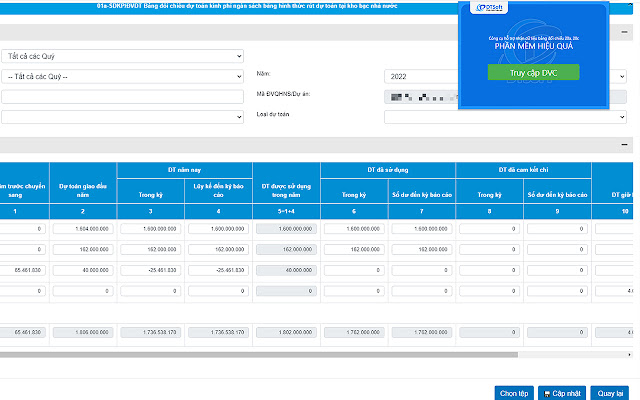
Task: Click column 9 cell in fourth data row
Action: click(x=557, y=291)
